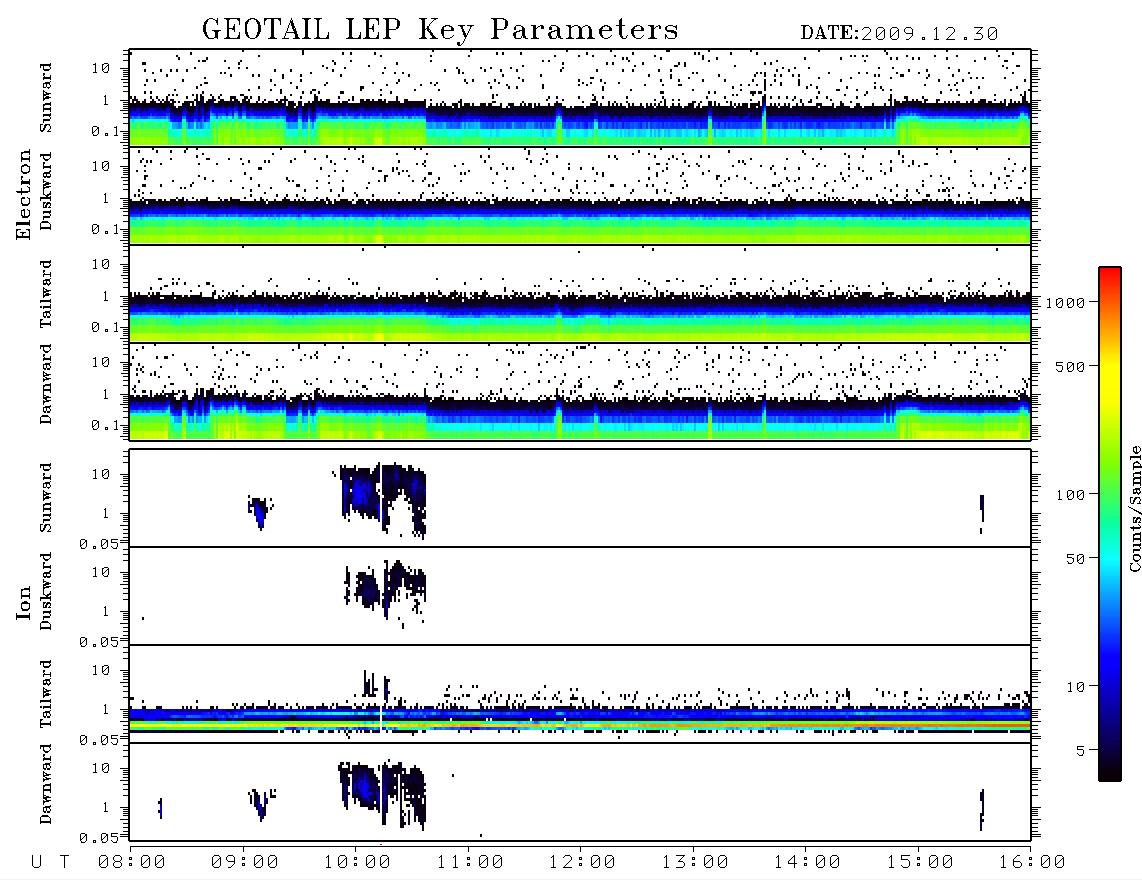Click the 1000 color bar tick label
Viewport: 1142px width, 880px height.
point(1065,303)
